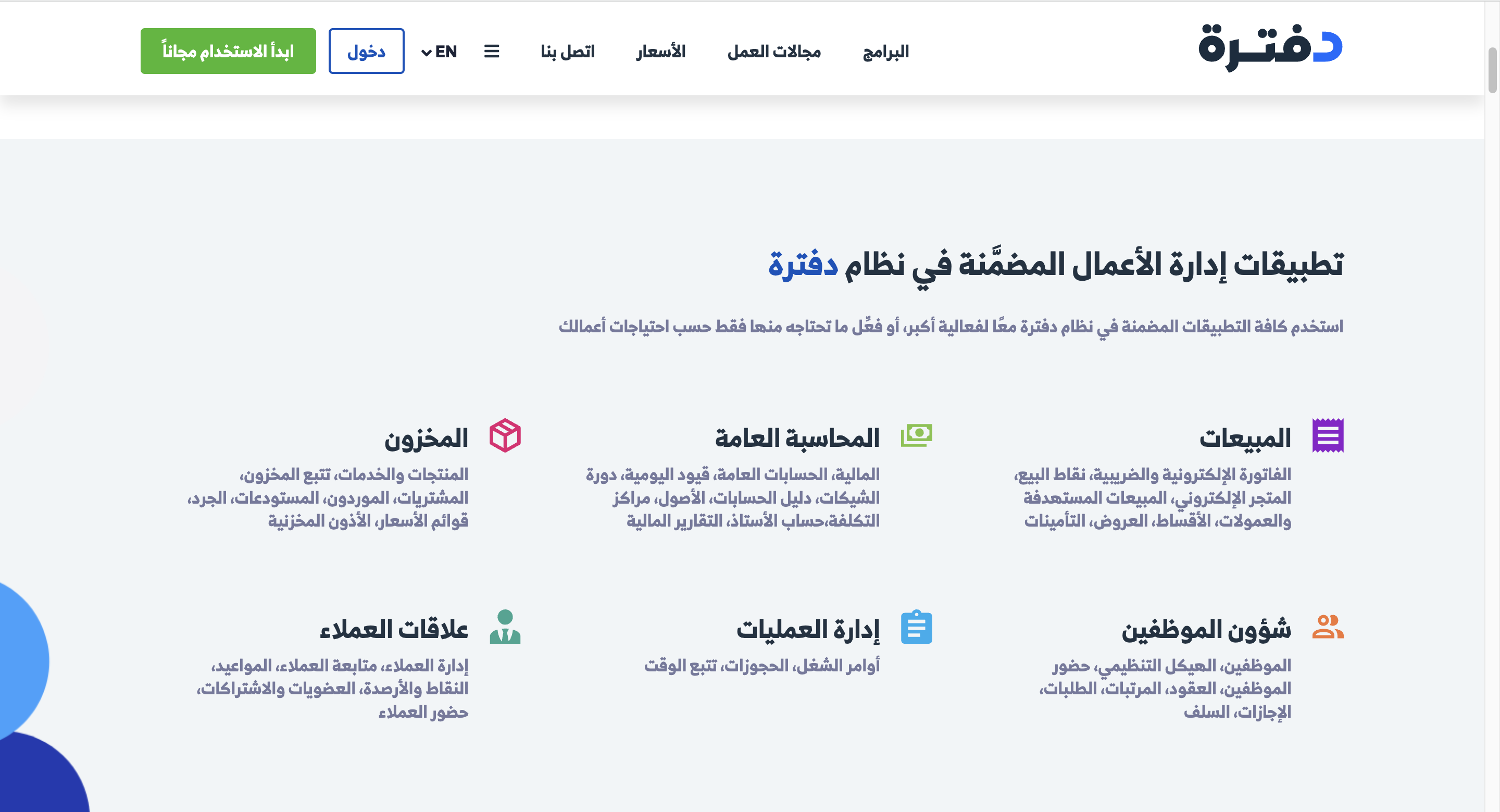This screenshot has width=1500, height=812.
Task: Click the text starting إدارة العملاء، متابعة العملاء
Action: 332,689
